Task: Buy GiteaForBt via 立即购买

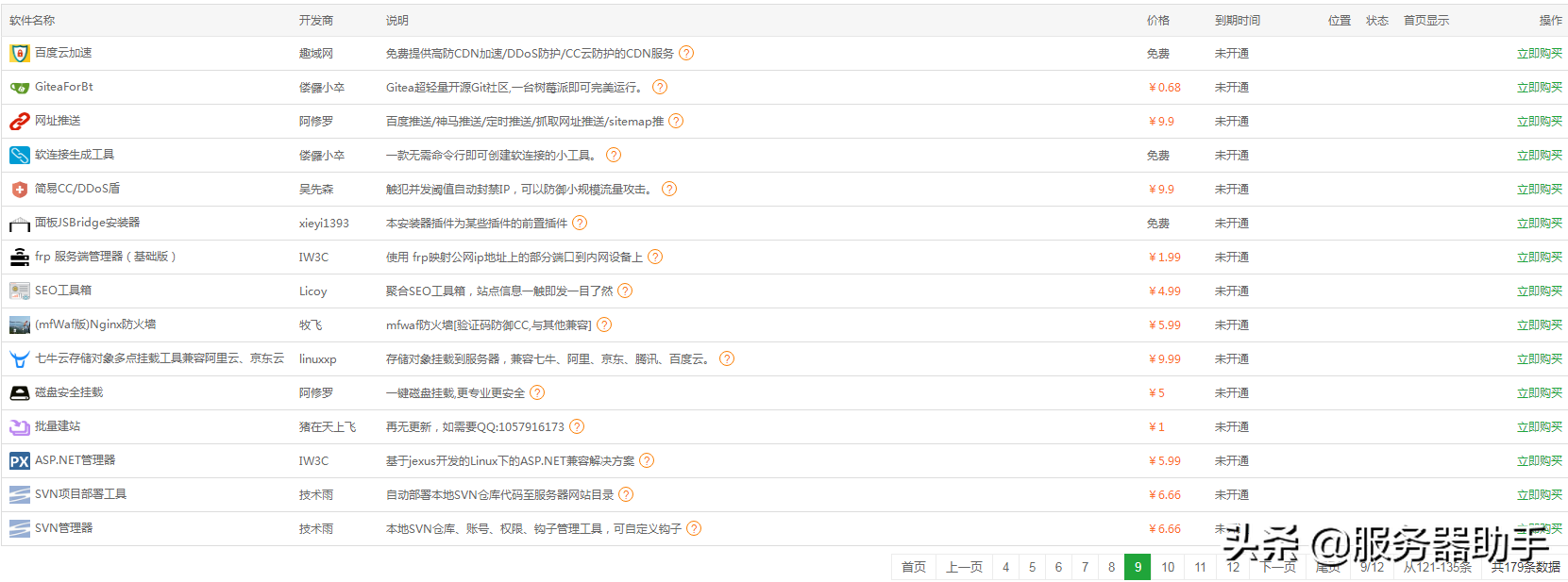Action: [x=1540, y=88]
